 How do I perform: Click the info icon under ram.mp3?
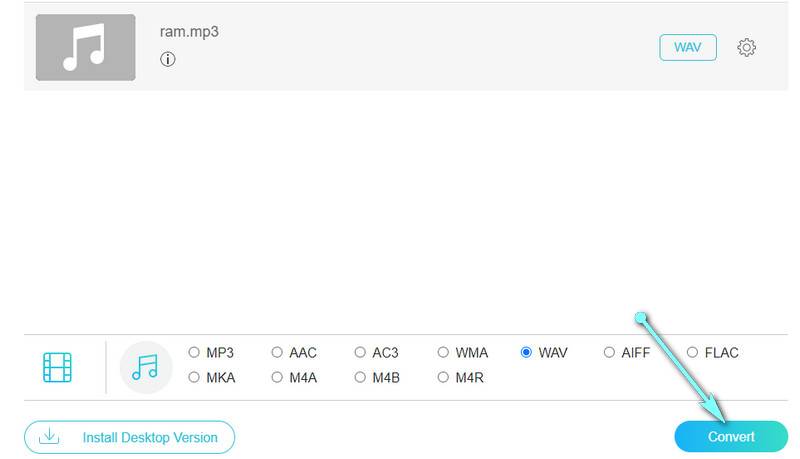pos(168,60)
